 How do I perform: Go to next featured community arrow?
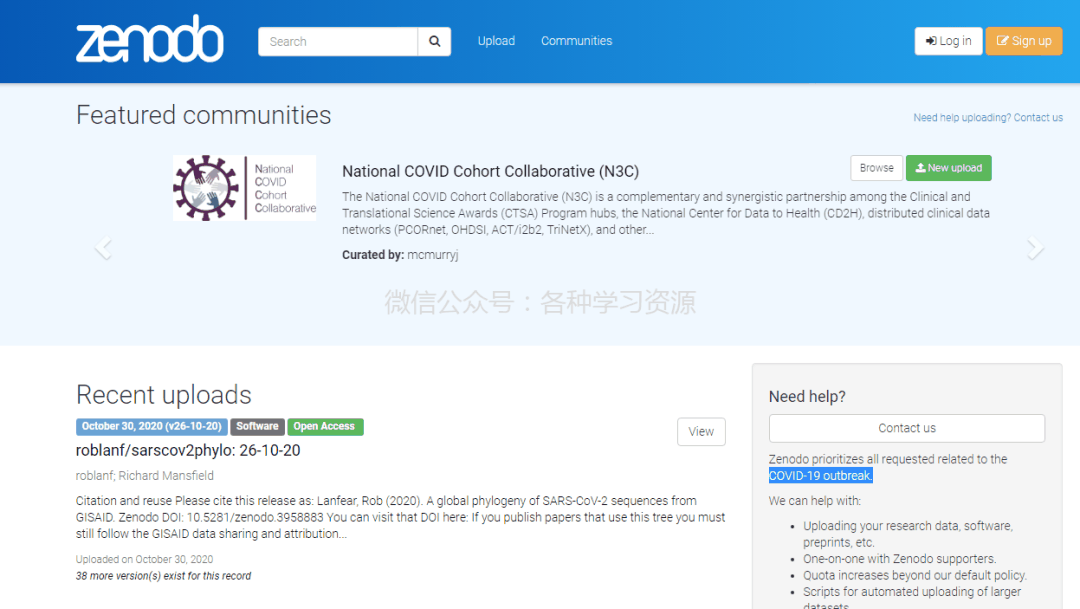click(x=1035, y=249)
